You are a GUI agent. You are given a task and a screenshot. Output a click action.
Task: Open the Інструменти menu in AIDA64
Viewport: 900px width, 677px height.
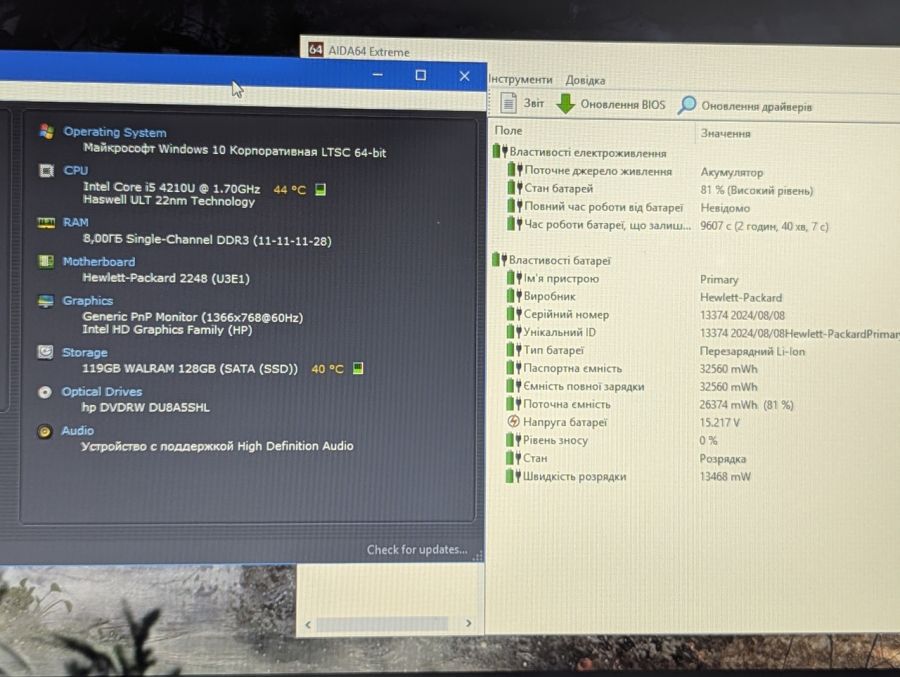(x=520, y=79)
